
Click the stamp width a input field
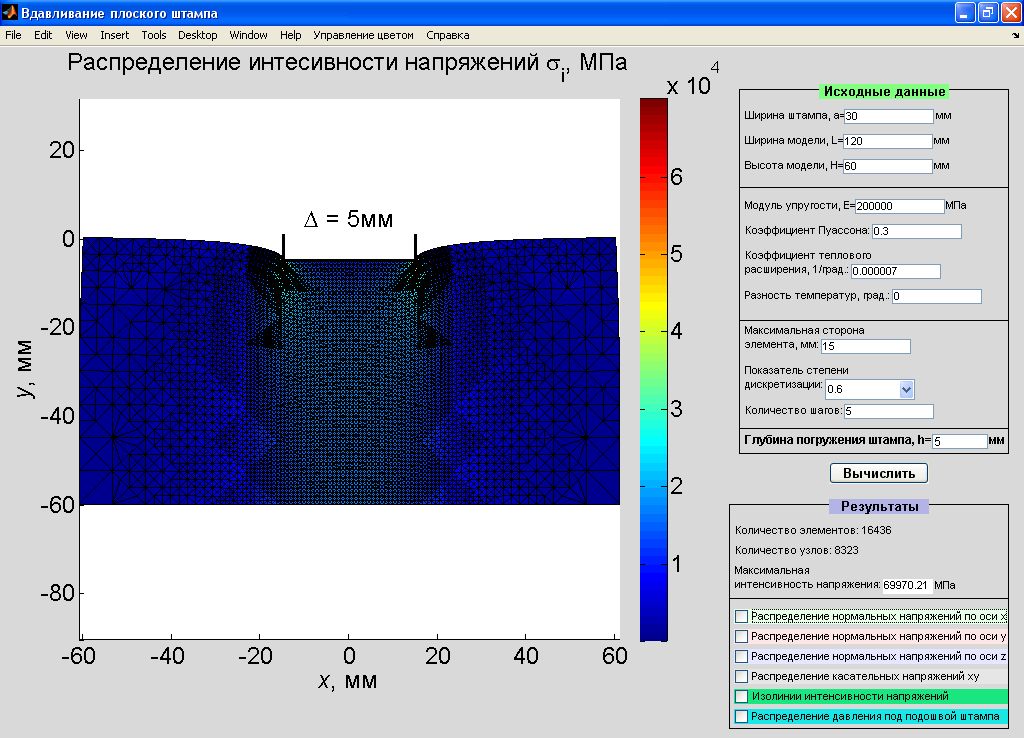pos(888,116)
